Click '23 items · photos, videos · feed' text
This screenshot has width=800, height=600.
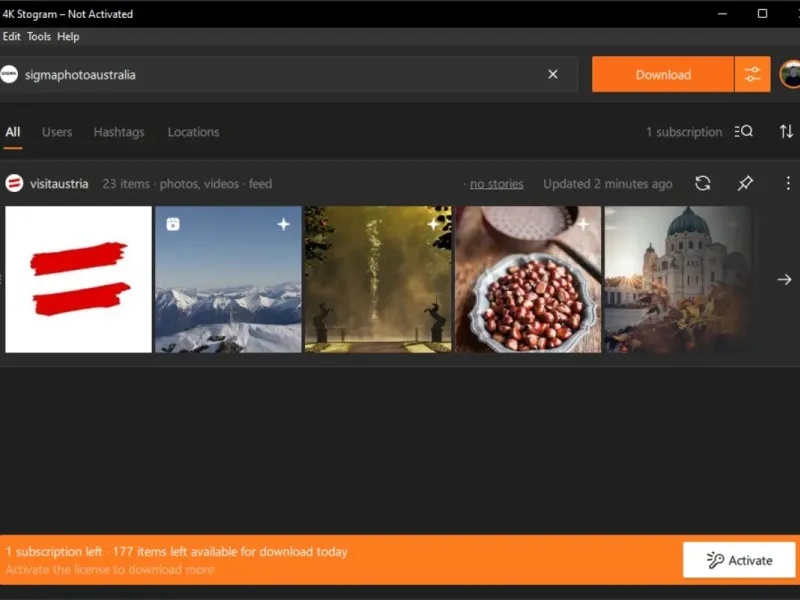tap(187, 184)
